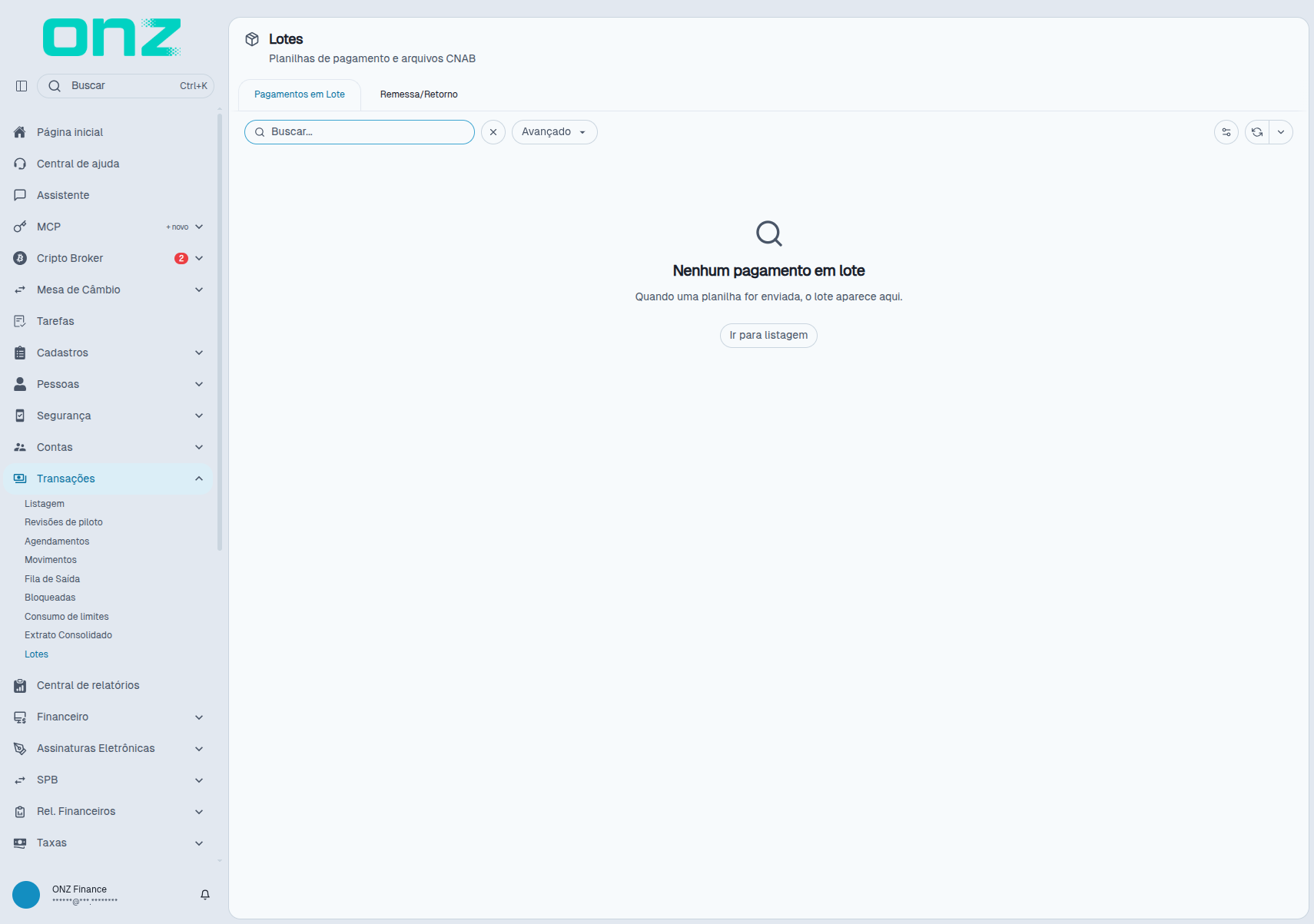Click the sidebar Buscar Ctrl+K search box

click(x=125, y=86)
